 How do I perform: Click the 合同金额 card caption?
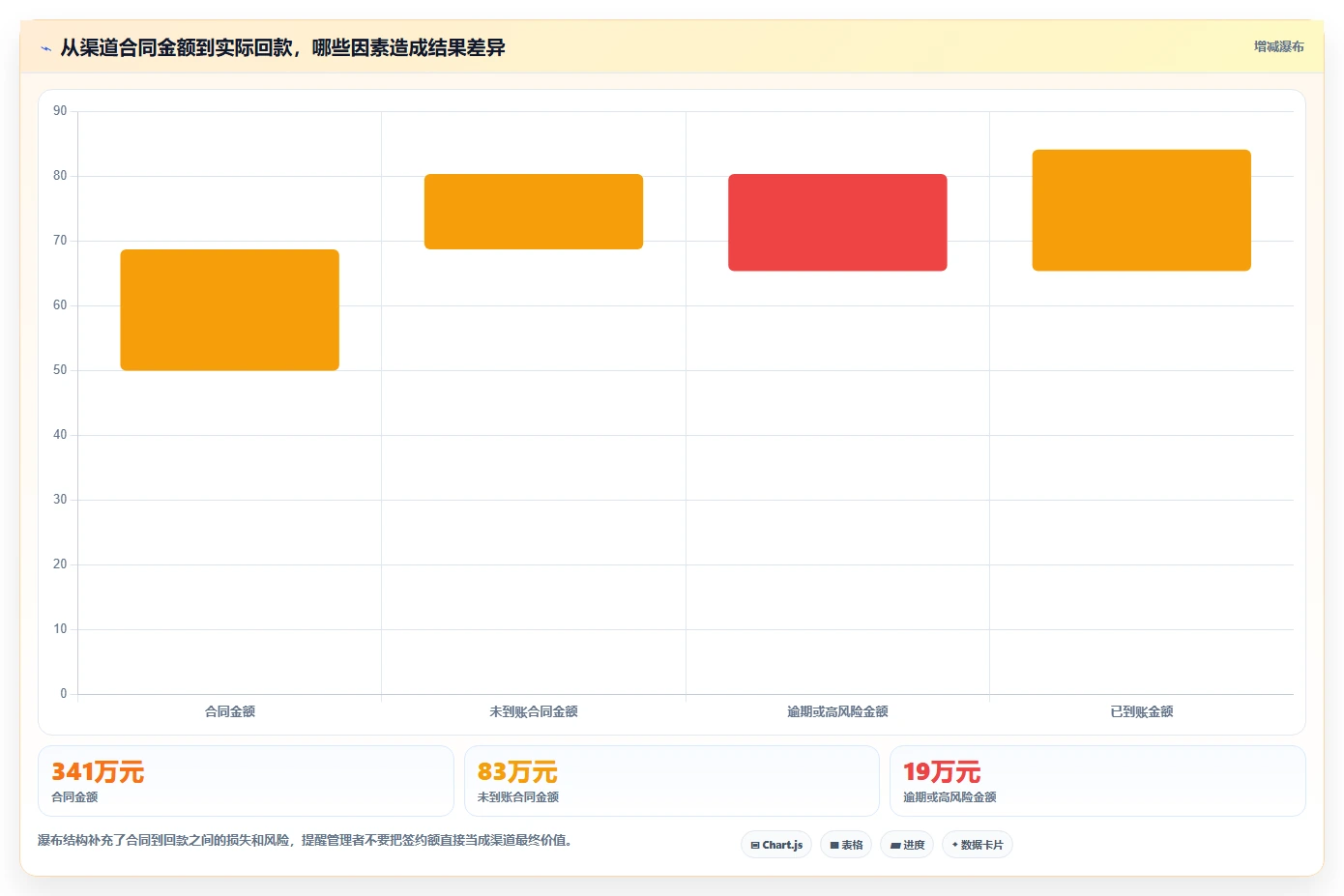click(x=74, y=797)
